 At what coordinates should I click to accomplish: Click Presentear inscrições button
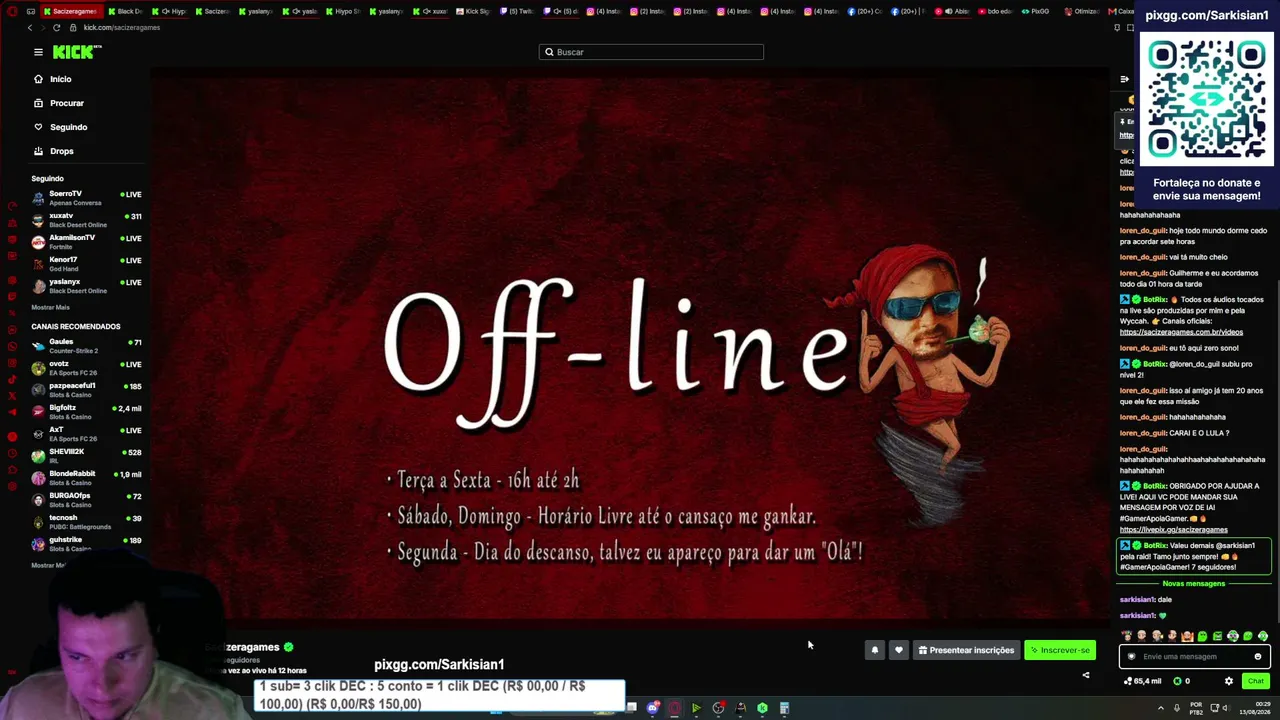966,650
